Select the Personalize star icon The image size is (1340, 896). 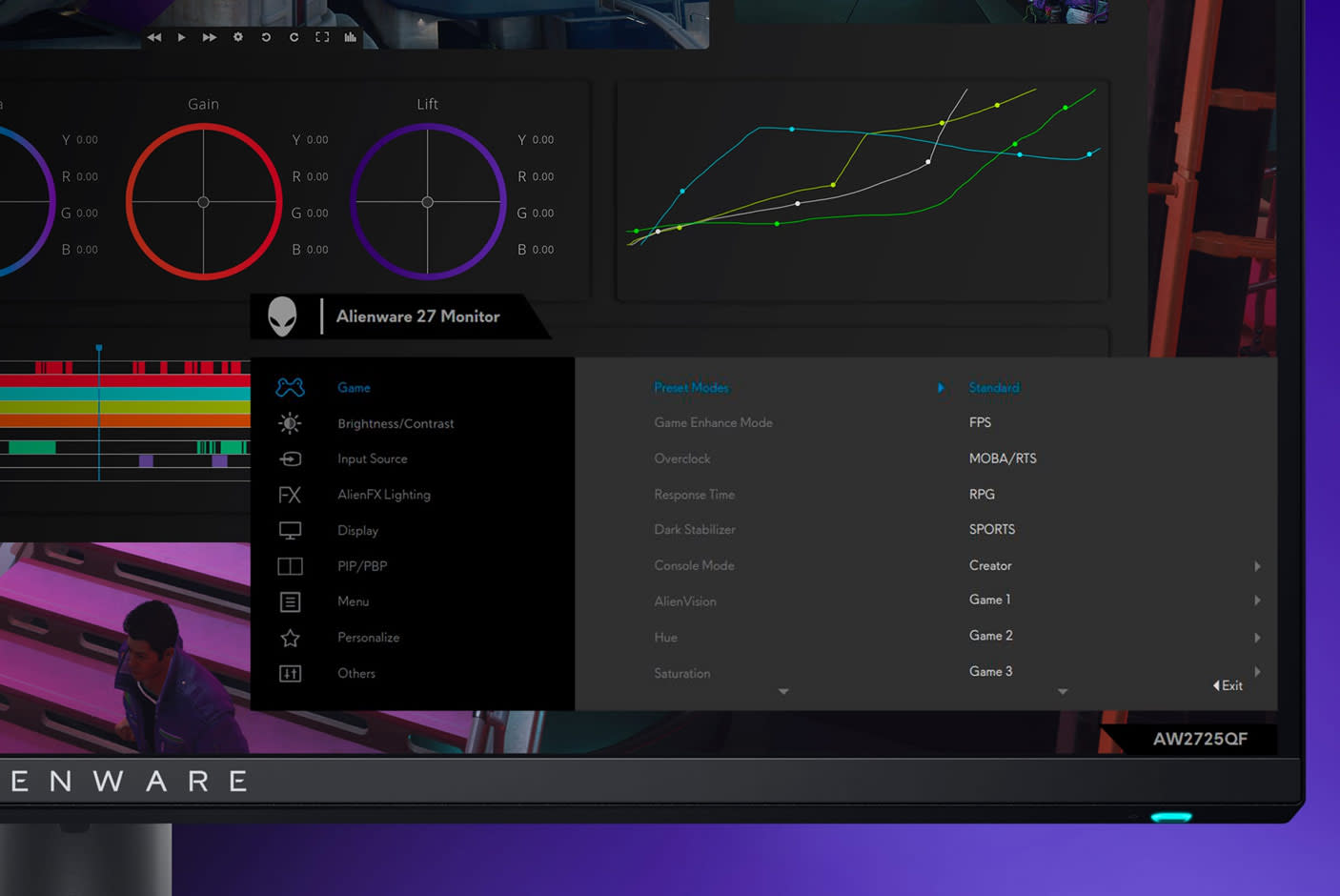[x=290, y=638]
